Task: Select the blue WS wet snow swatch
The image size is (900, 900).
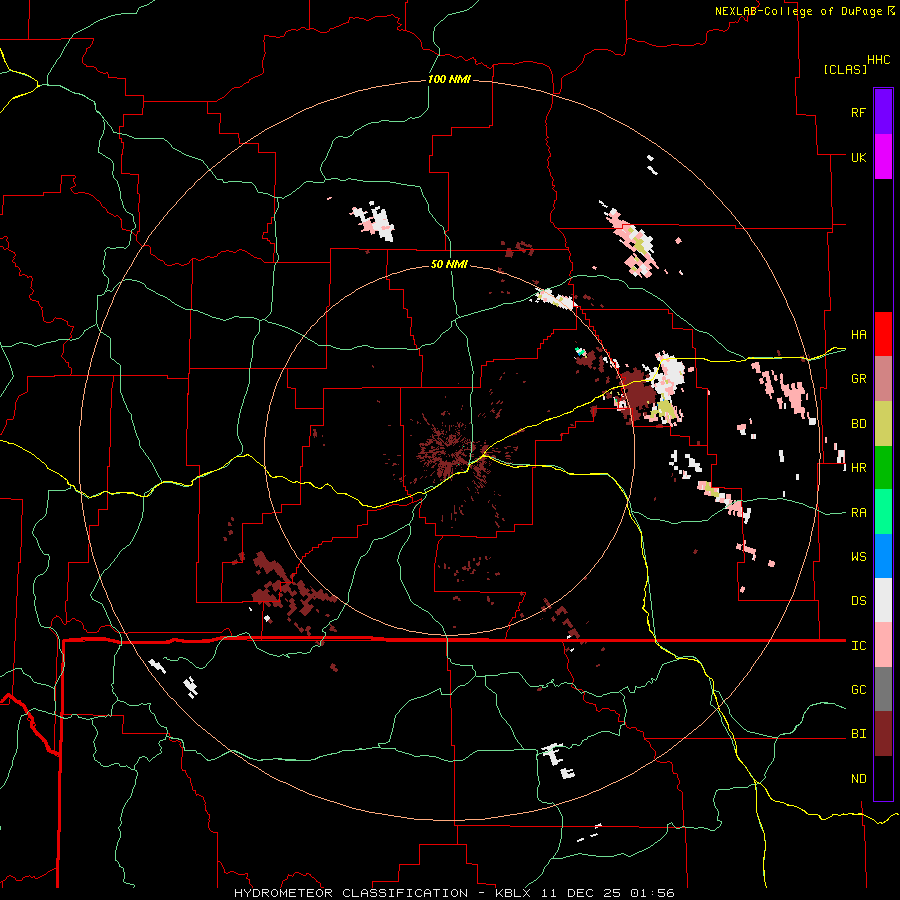Action: (883, 556)
